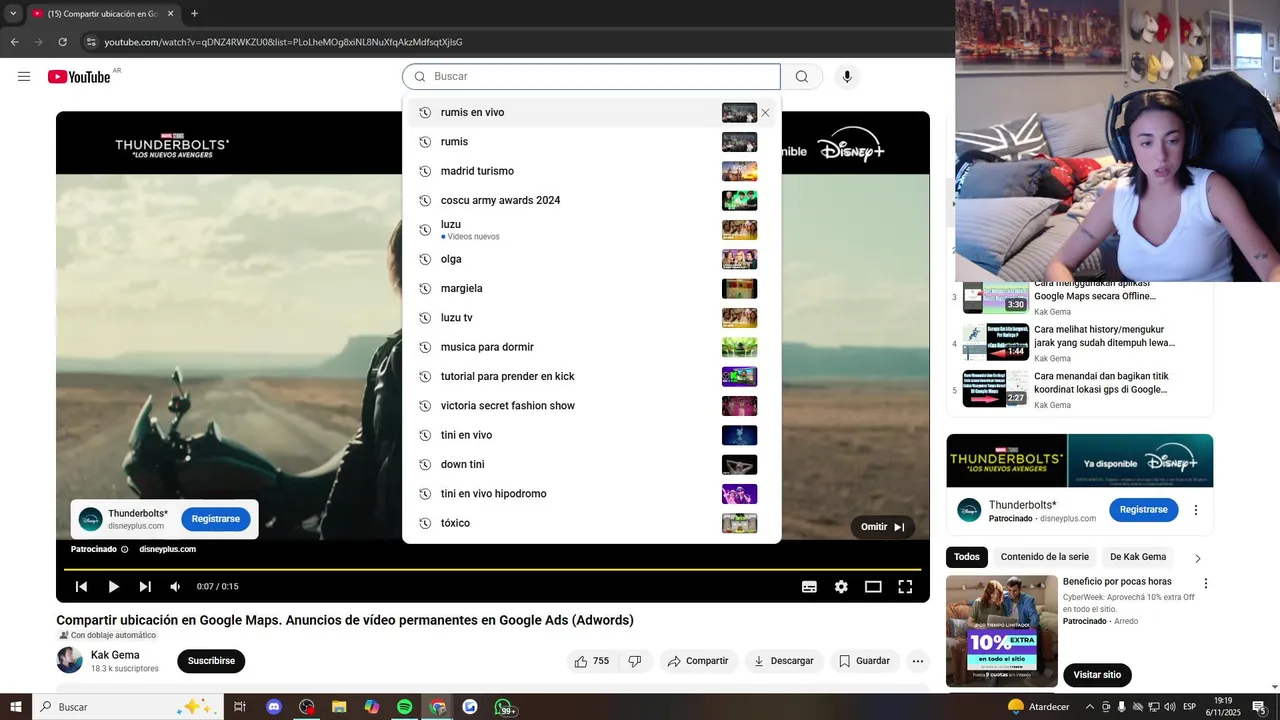Open WhatsApp from the taskbar
The height and width of the screenshot is (720, 1280).
503,707
